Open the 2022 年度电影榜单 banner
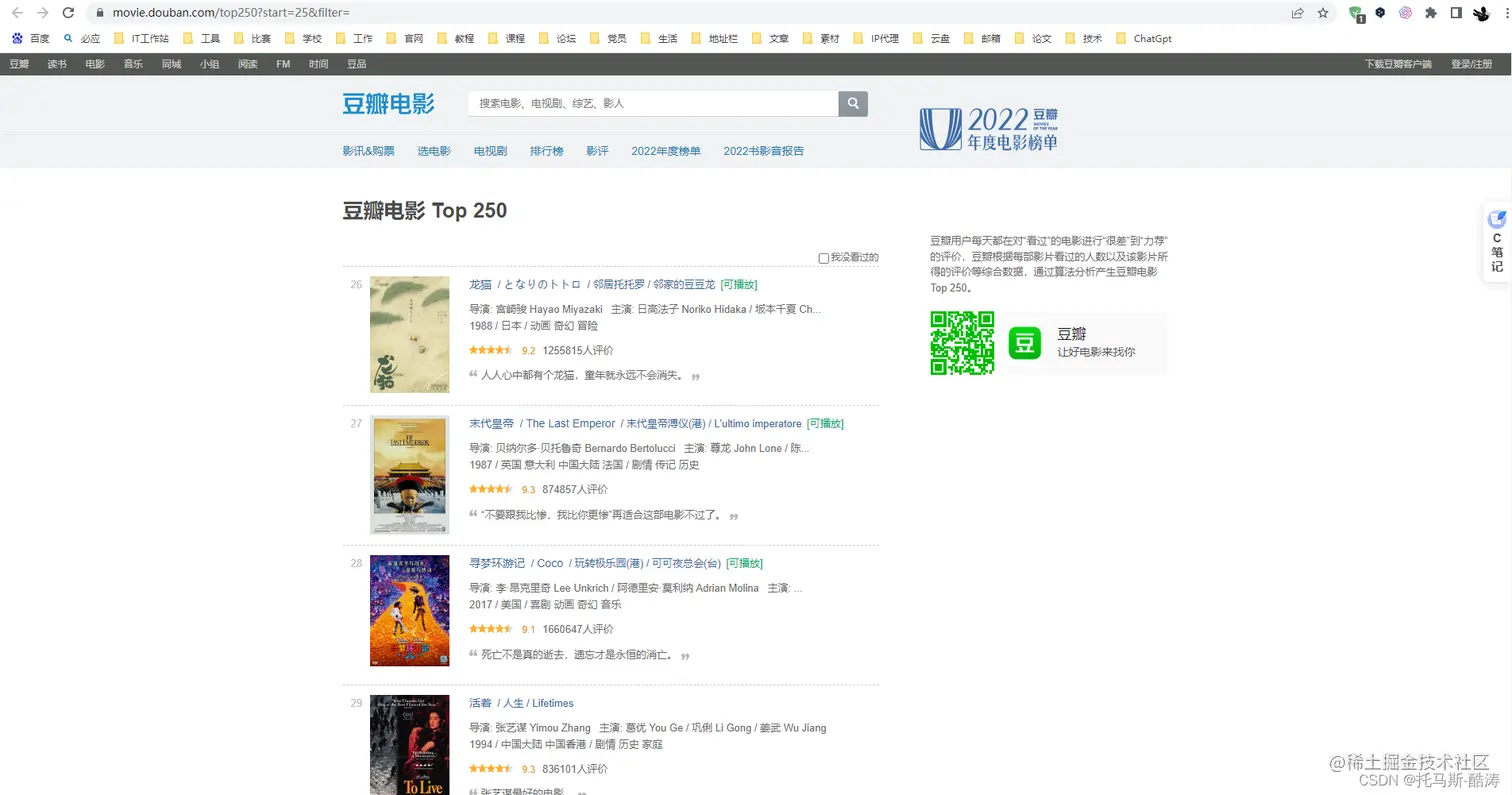 988,129
